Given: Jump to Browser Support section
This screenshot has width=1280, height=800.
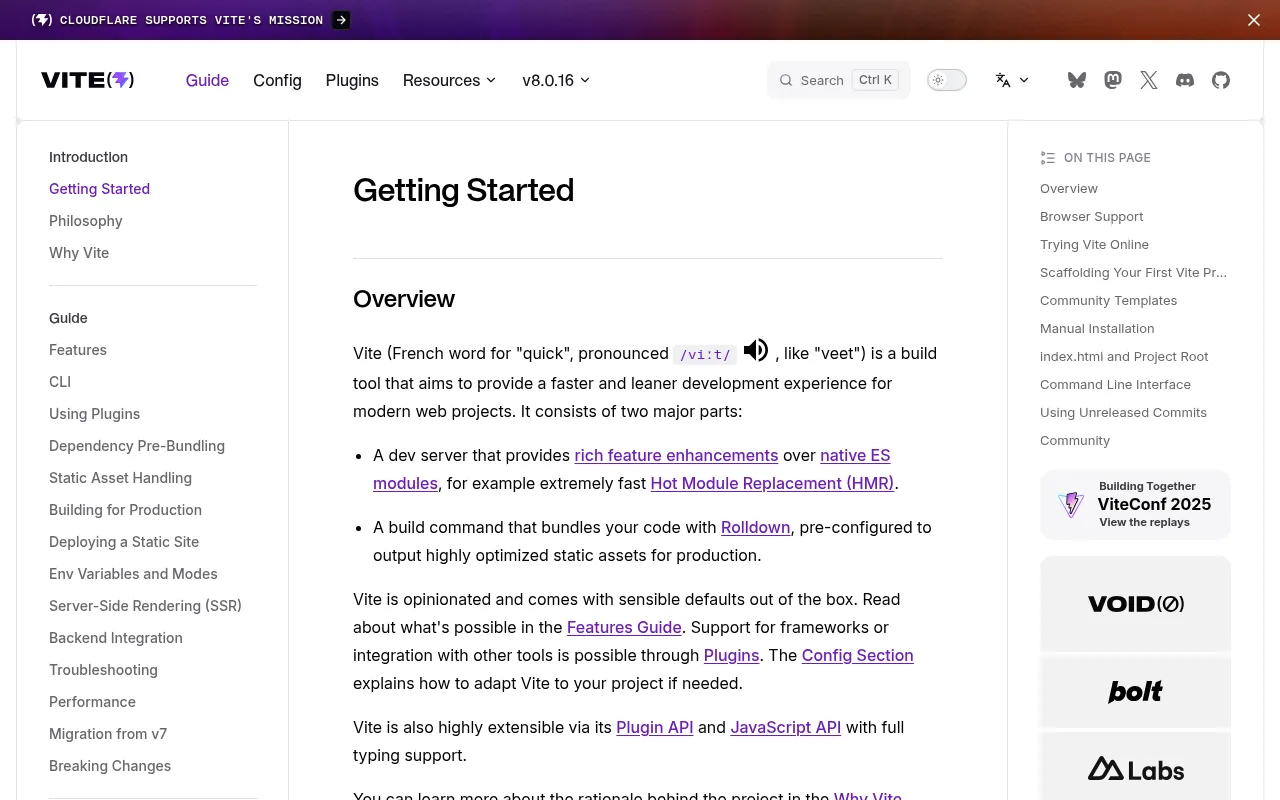Looking at the screenshot, I should [x=1091, y=216].
